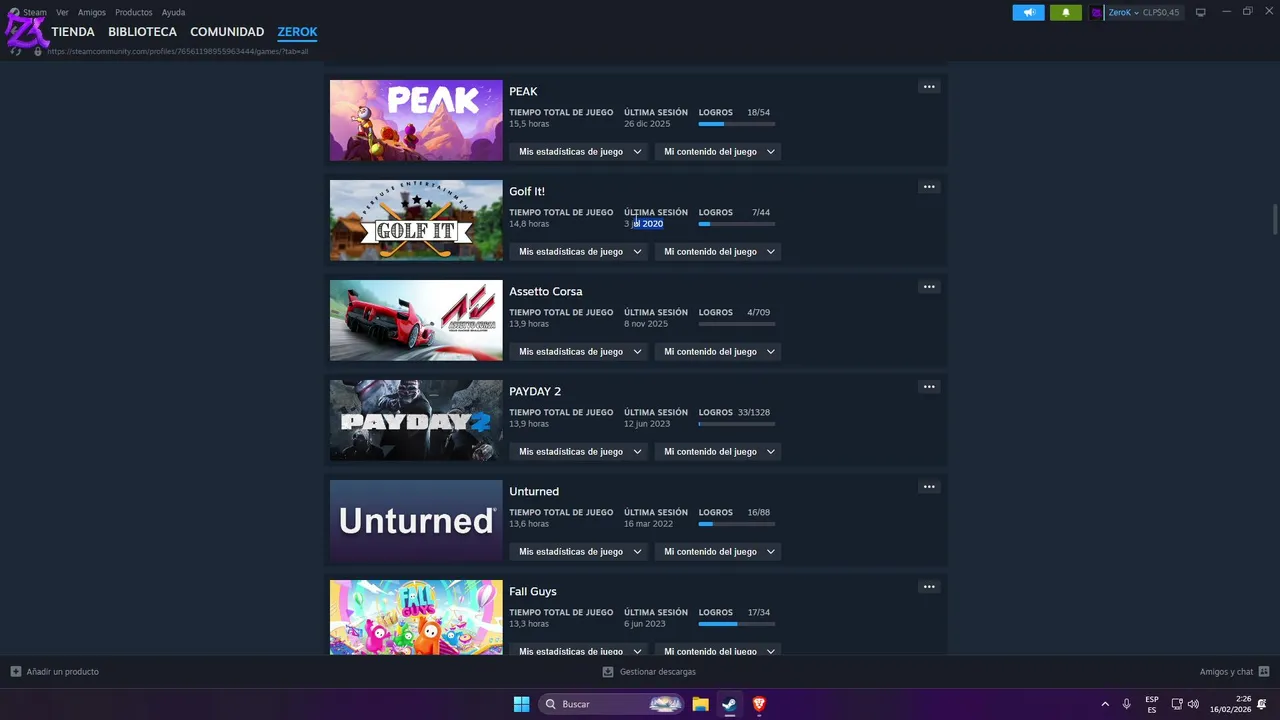This screenshot has height=720, width=1280.
Task: Open options menu for Golf It!
Action: 929,187
